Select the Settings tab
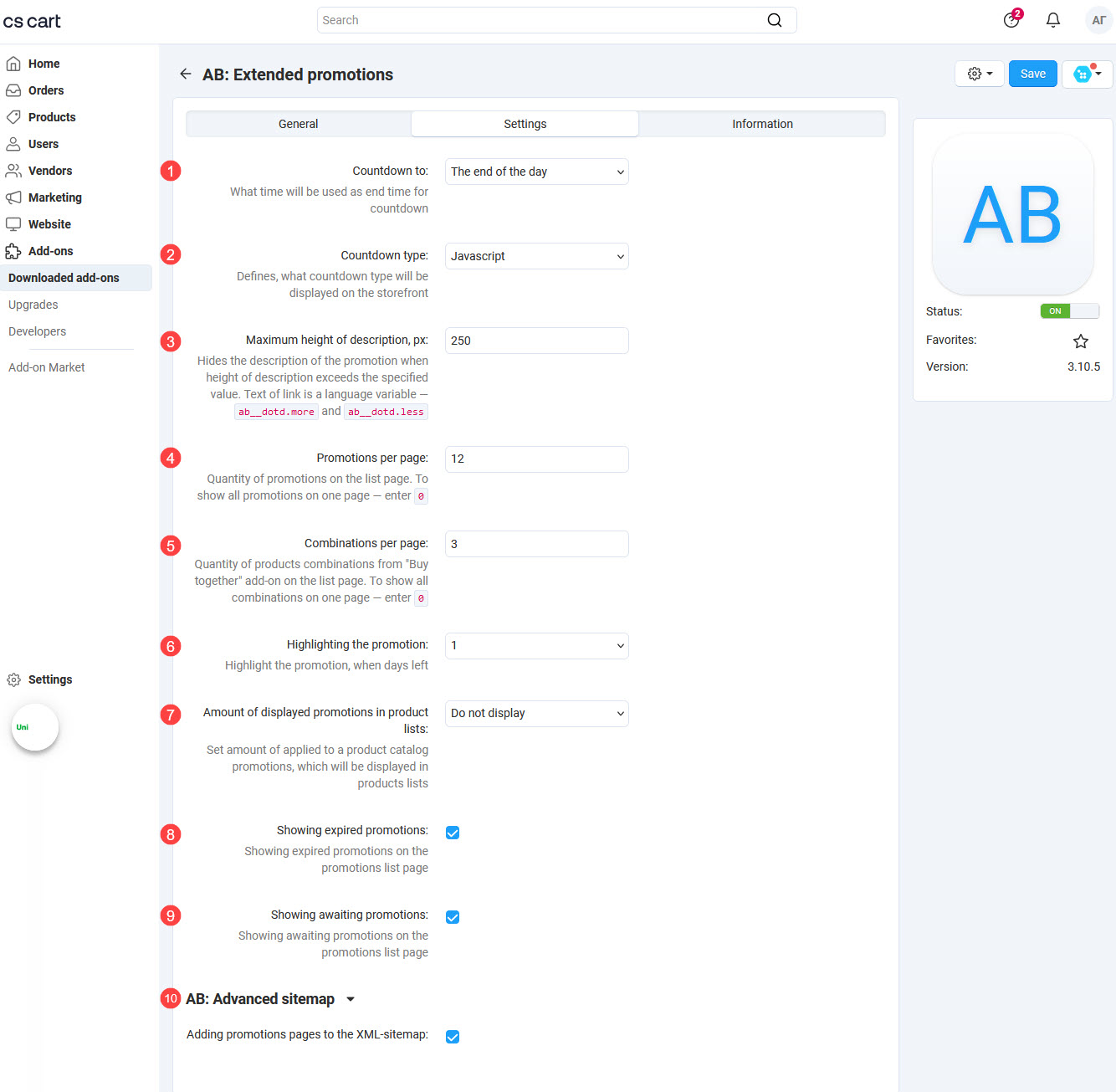 point(525,124)
